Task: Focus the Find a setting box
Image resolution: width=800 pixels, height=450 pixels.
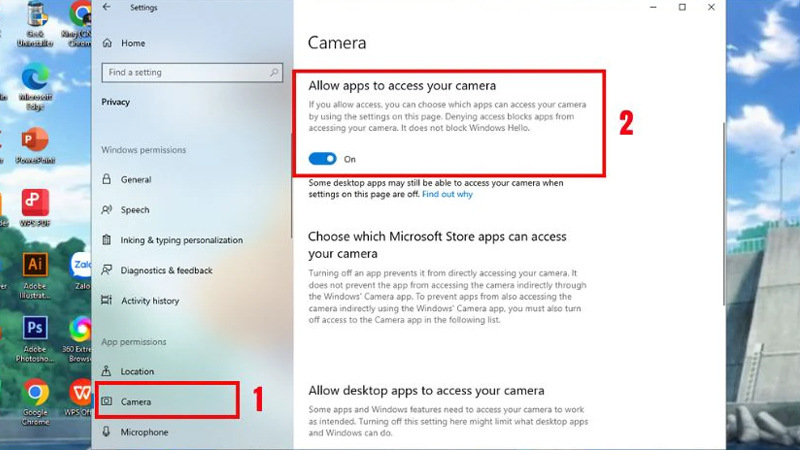Action: coord(192,72)
